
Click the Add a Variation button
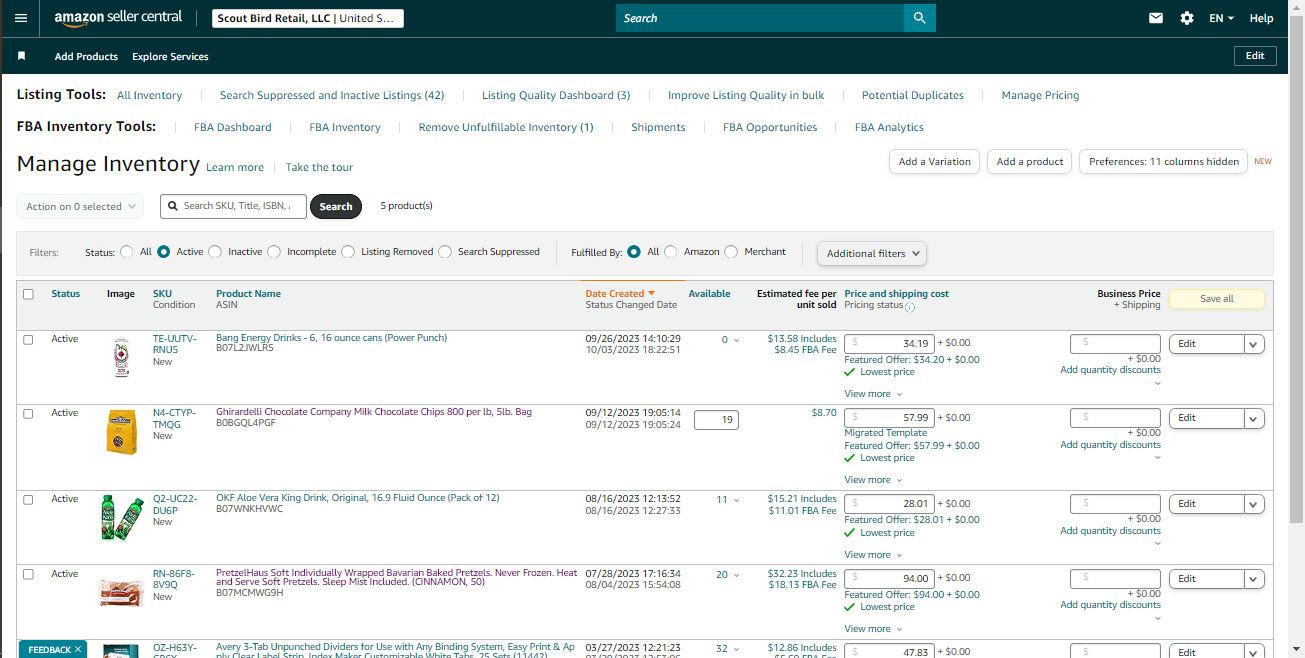(934, 161)
